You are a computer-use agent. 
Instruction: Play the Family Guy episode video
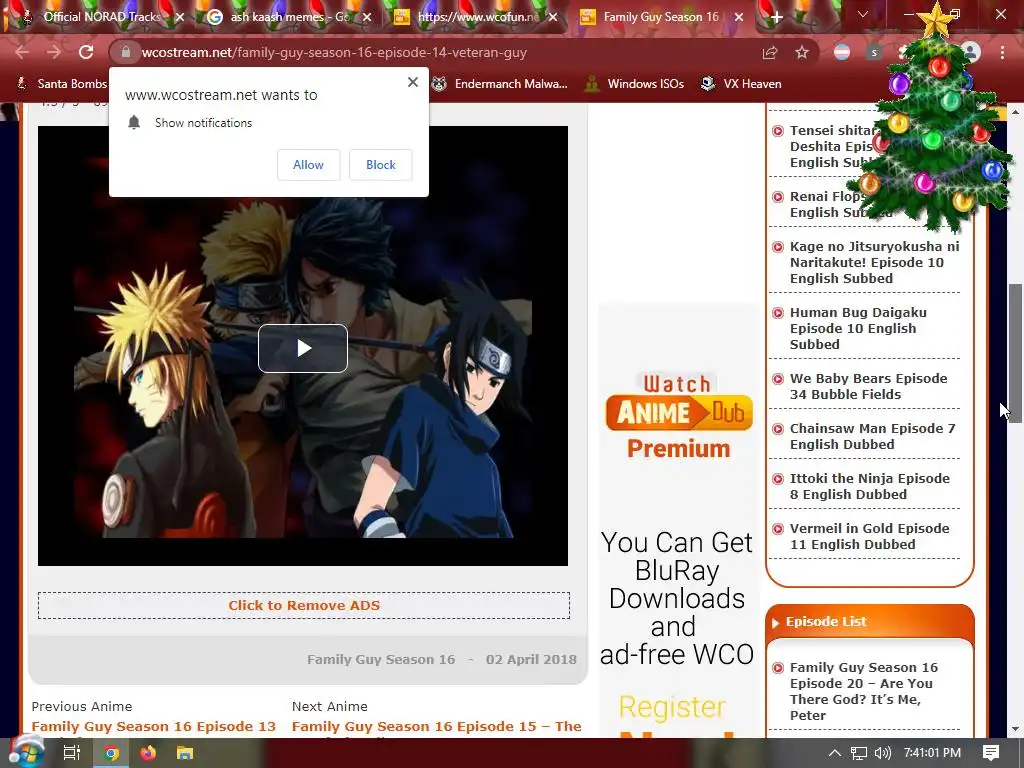point(302,348)
